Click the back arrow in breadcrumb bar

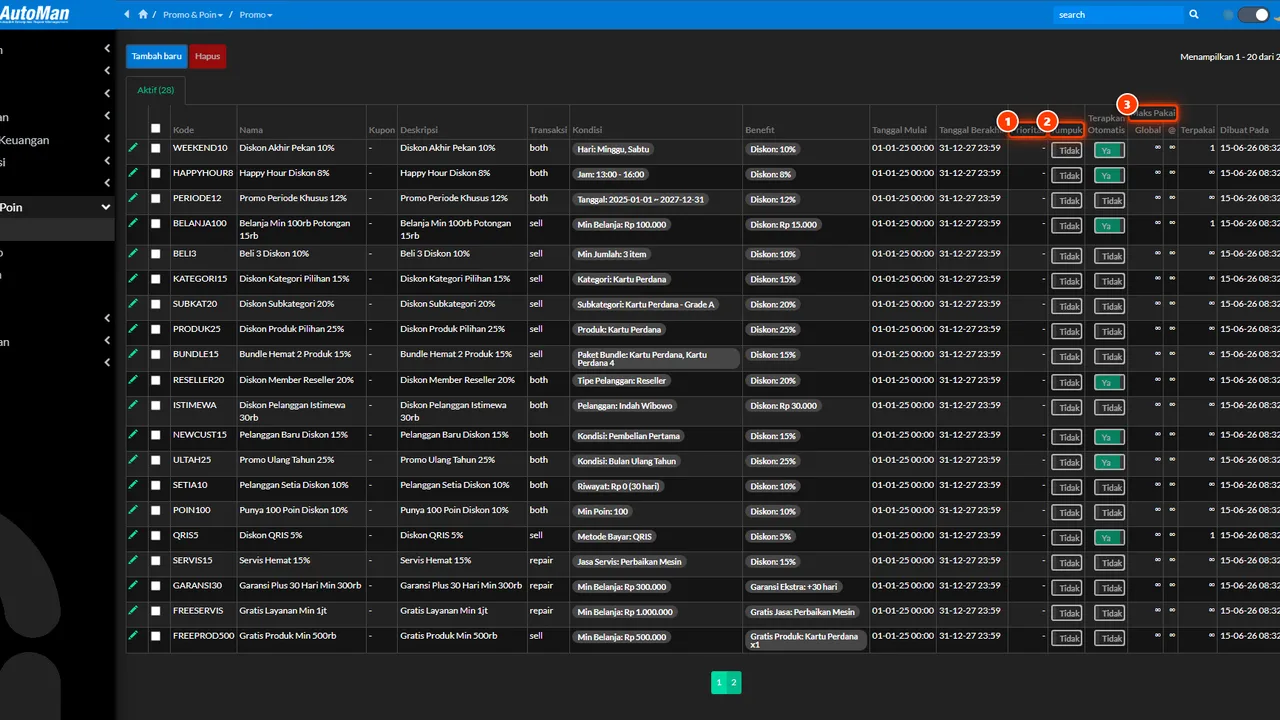coord(127,15)
